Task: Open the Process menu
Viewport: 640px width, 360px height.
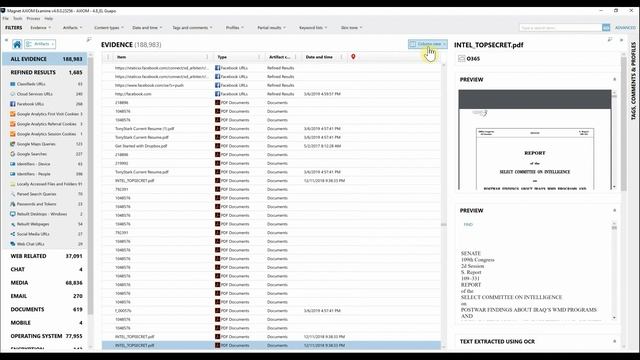Action: [33, 19]
